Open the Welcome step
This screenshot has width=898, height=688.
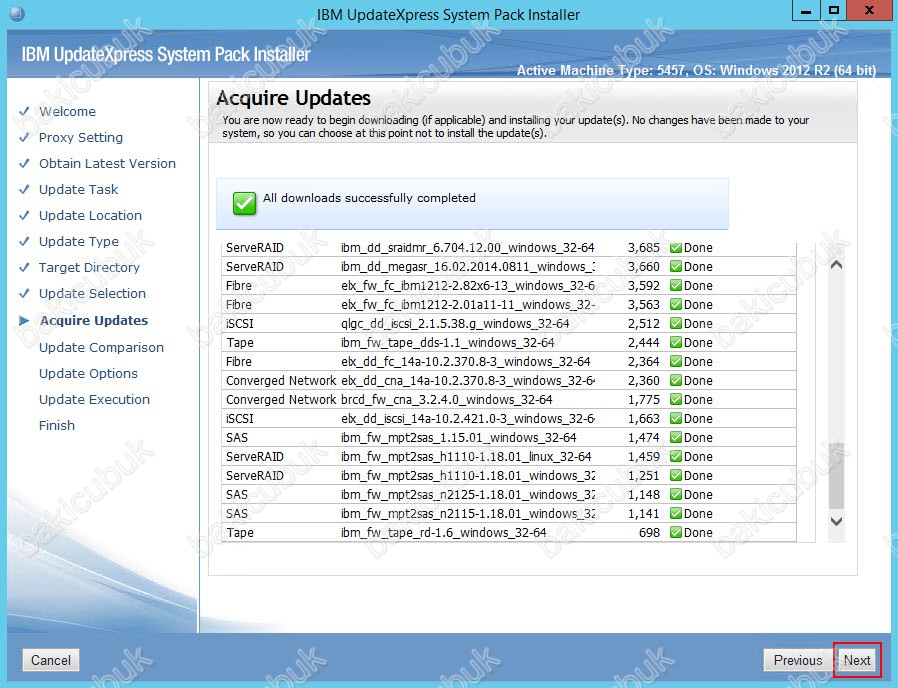pyautogui.click(x=67, y=111)
